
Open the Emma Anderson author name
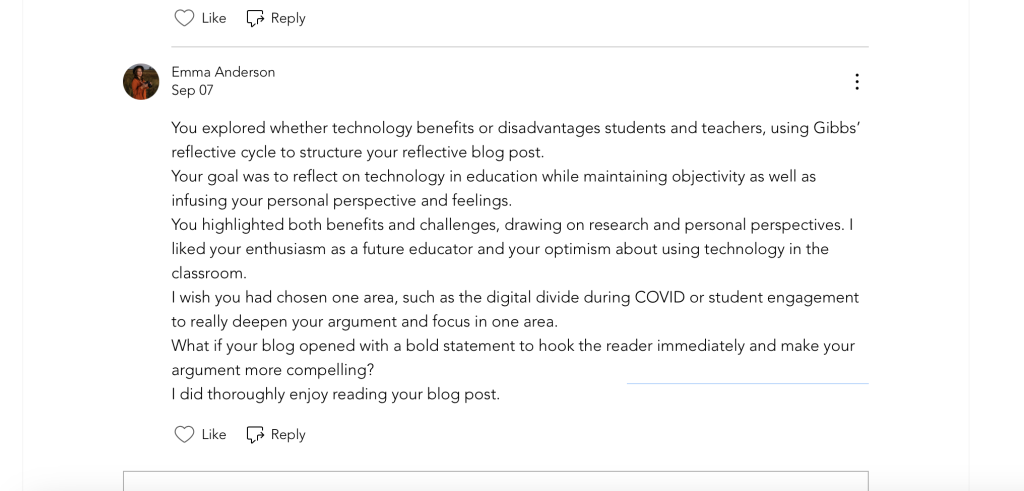[x=223, y=72]
